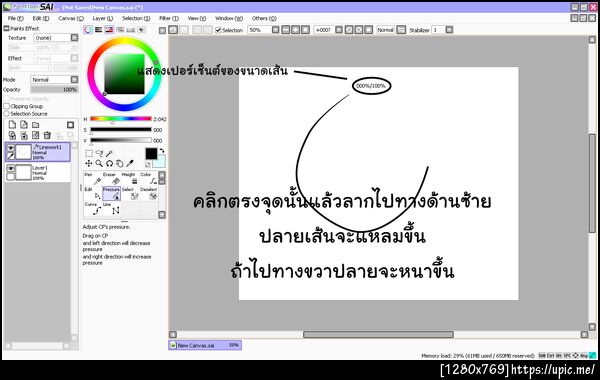Create a new layer folder

(36, 125)
